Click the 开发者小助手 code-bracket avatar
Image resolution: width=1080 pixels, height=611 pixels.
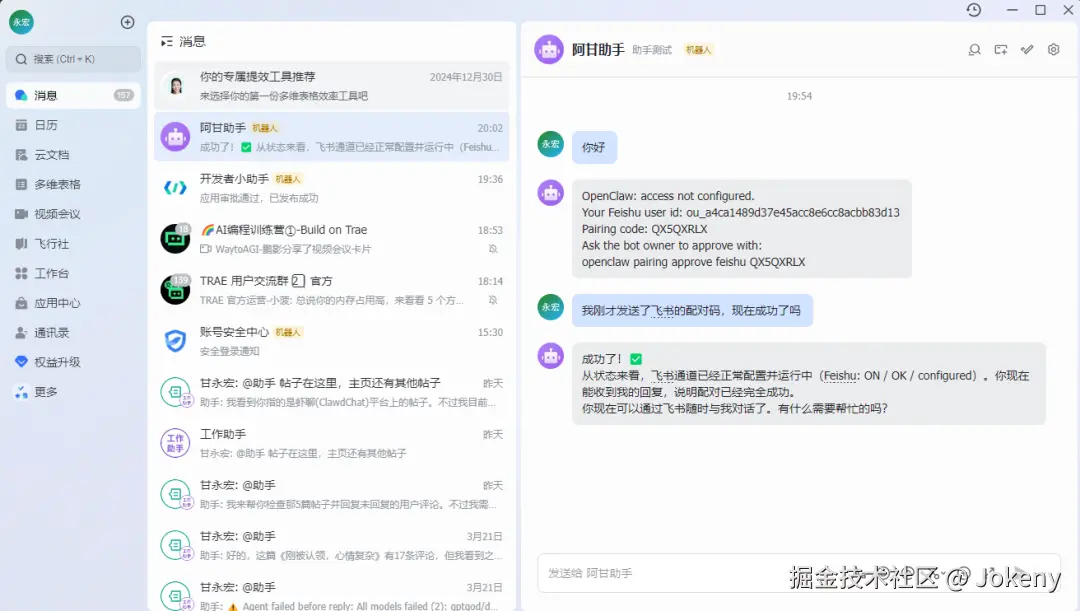175,187
